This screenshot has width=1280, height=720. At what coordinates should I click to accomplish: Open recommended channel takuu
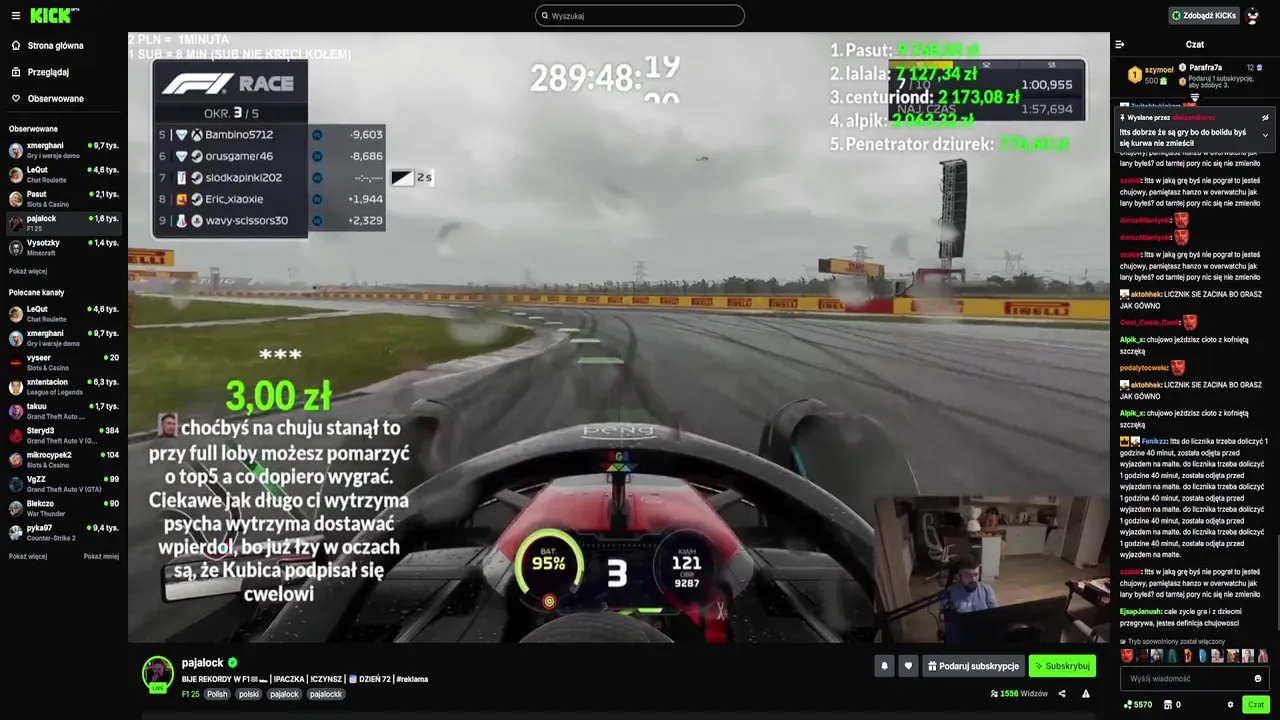64,410
